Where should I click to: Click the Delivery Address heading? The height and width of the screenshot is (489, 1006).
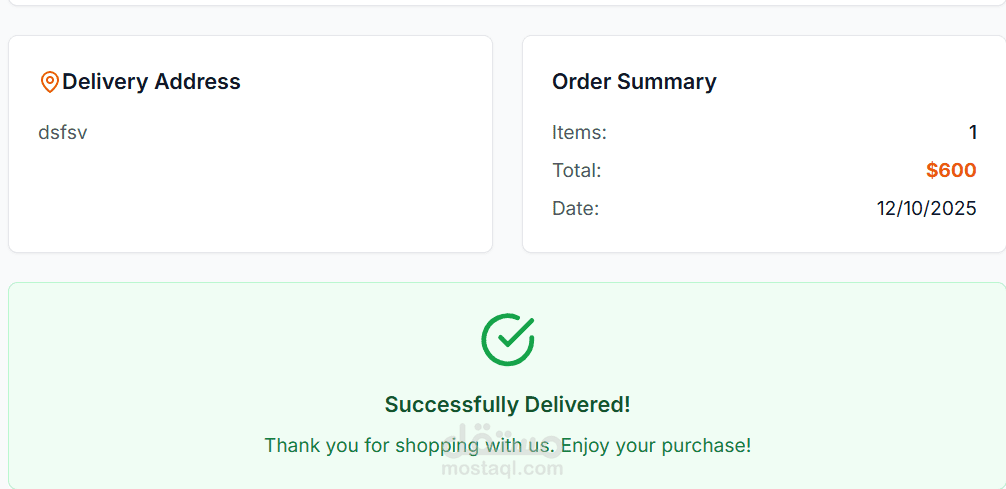pos(151,82)
